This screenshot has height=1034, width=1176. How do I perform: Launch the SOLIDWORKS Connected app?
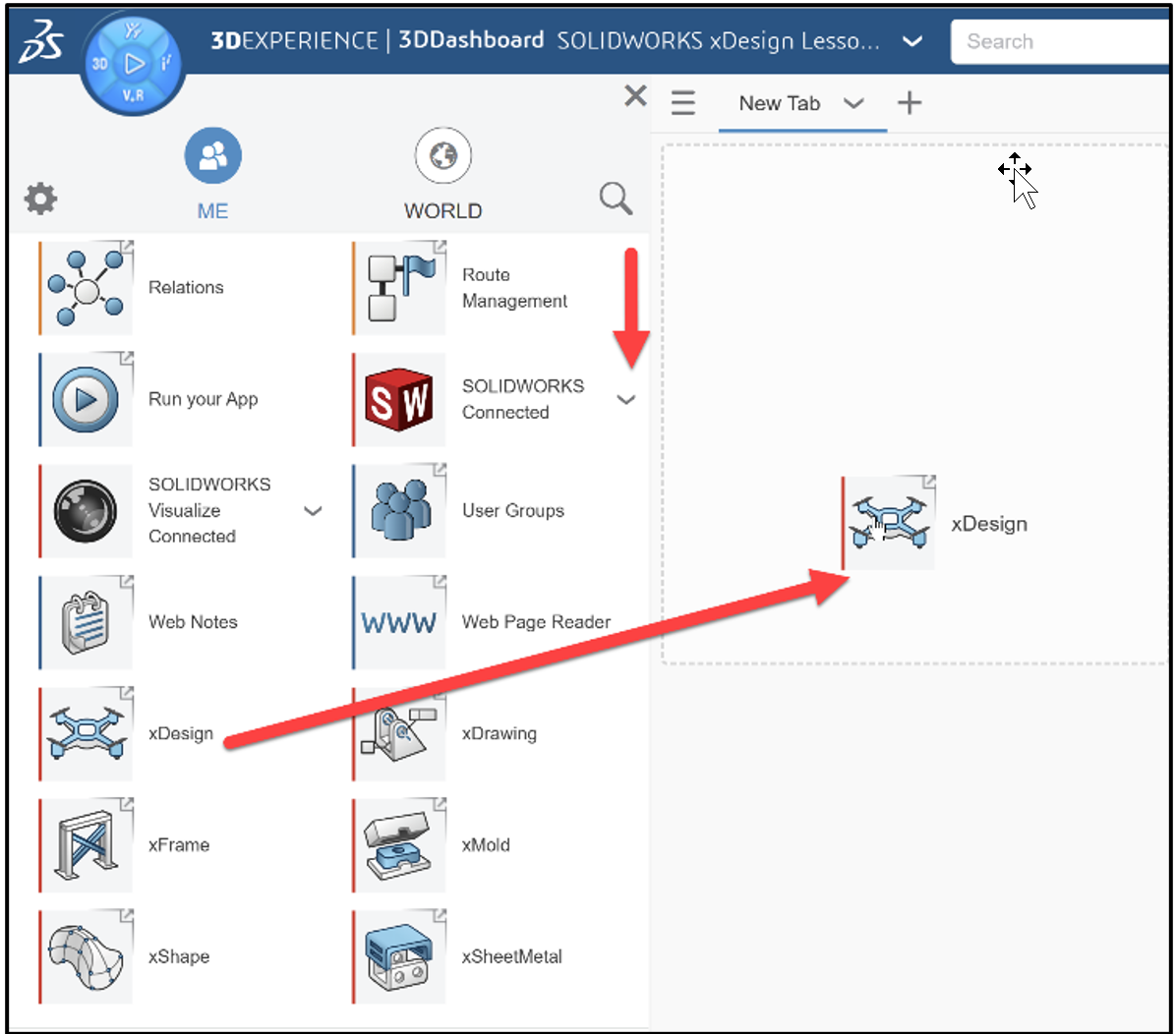click(398, 399)
